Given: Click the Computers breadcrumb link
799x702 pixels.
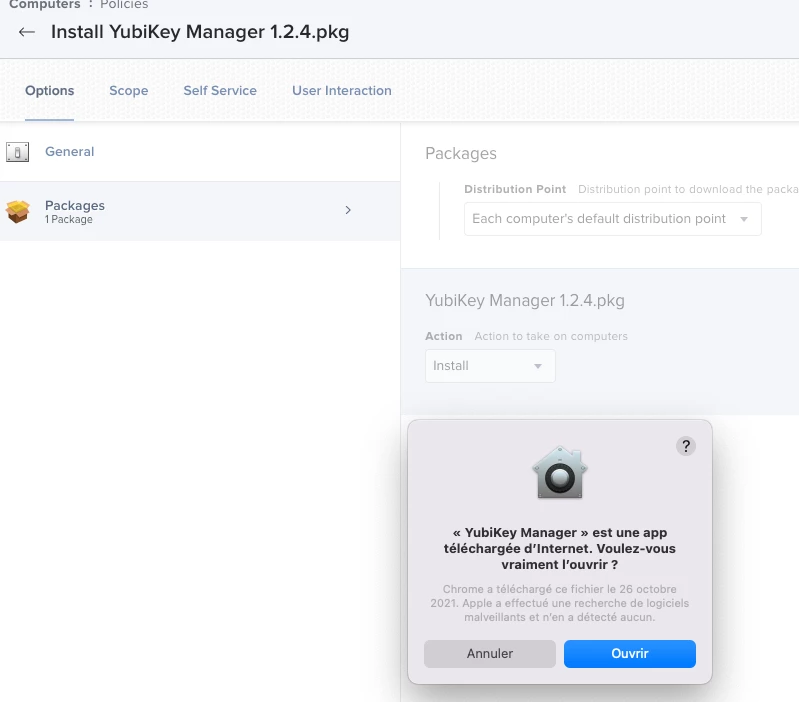Looking at the screenshot, I should coord(45,5).
